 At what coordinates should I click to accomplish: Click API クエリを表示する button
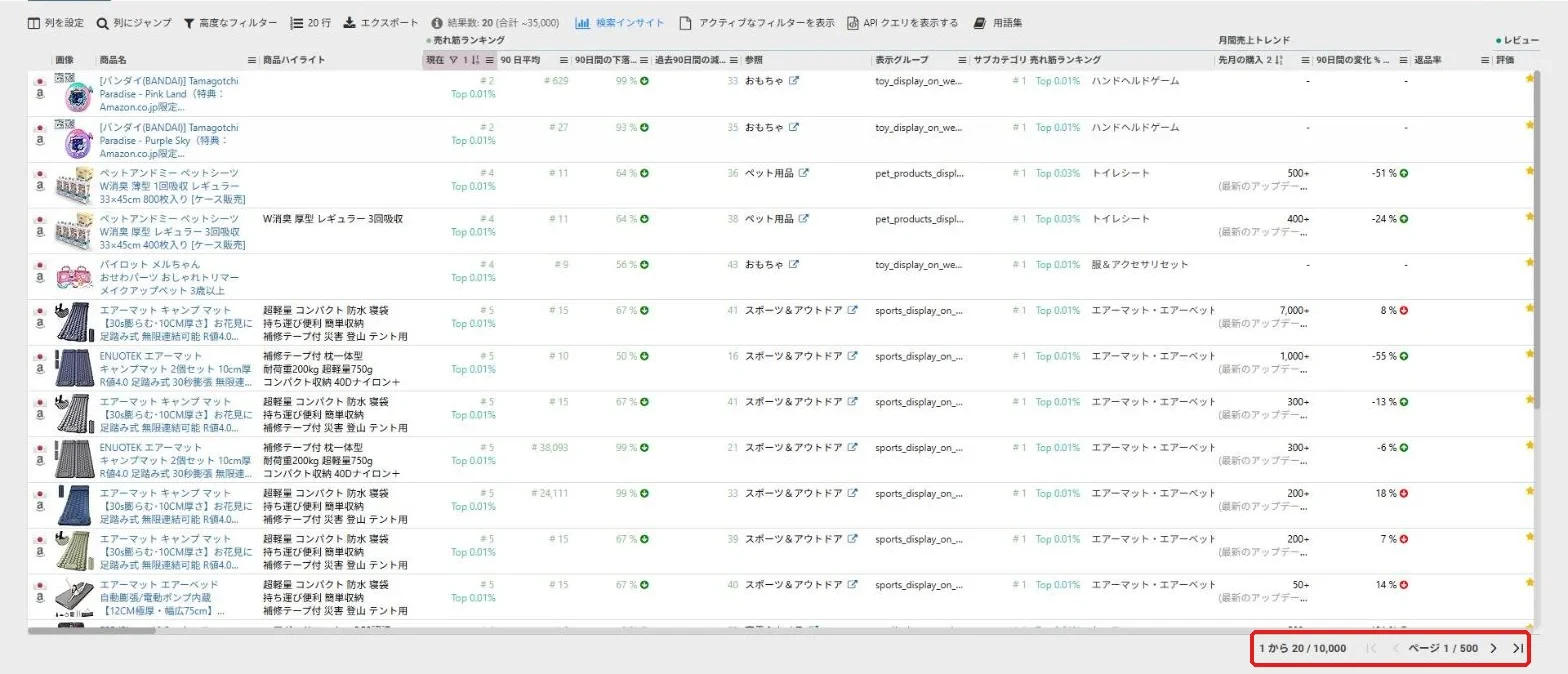click(x=902, y=22)
